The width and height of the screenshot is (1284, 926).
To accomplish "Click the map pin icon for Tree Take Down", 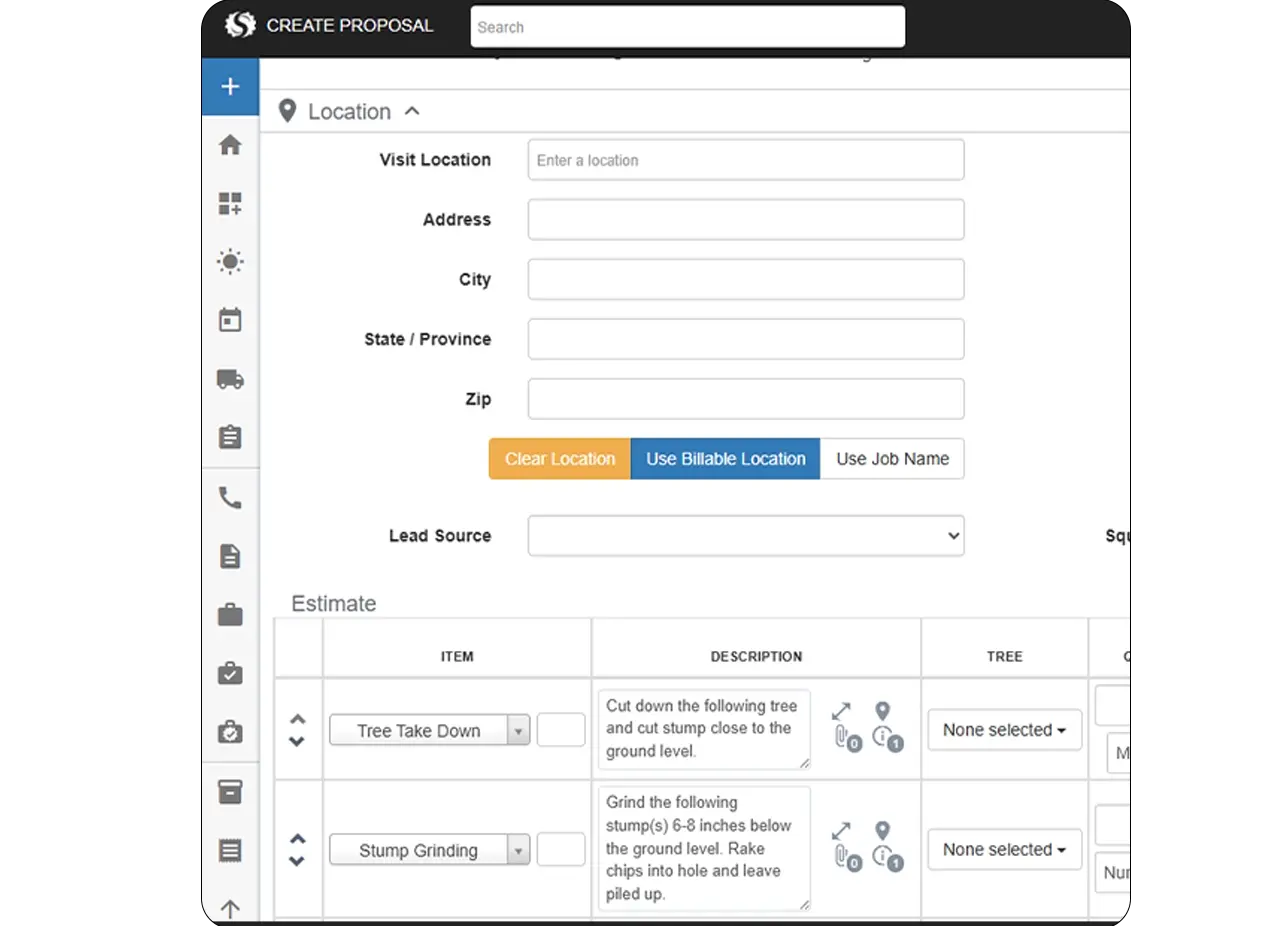I will click(x=882, y=711).
